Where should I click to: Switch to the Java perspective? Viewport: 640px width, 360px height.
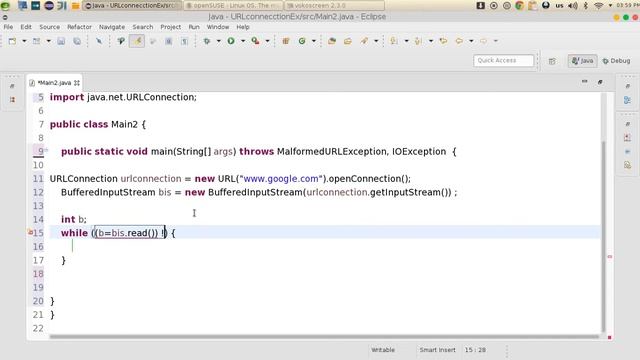click(x=582, y=61)
